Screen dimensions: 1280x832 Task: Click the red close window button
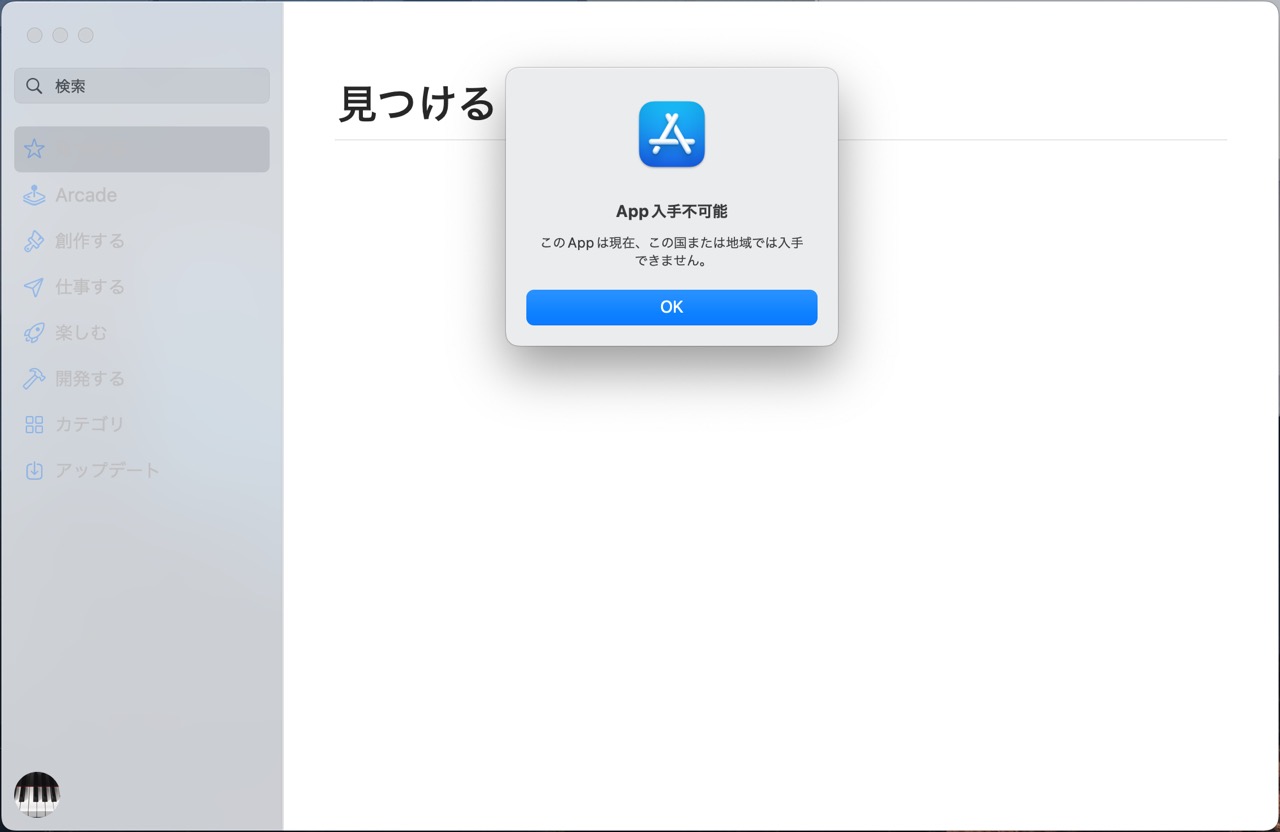[34, 35]
